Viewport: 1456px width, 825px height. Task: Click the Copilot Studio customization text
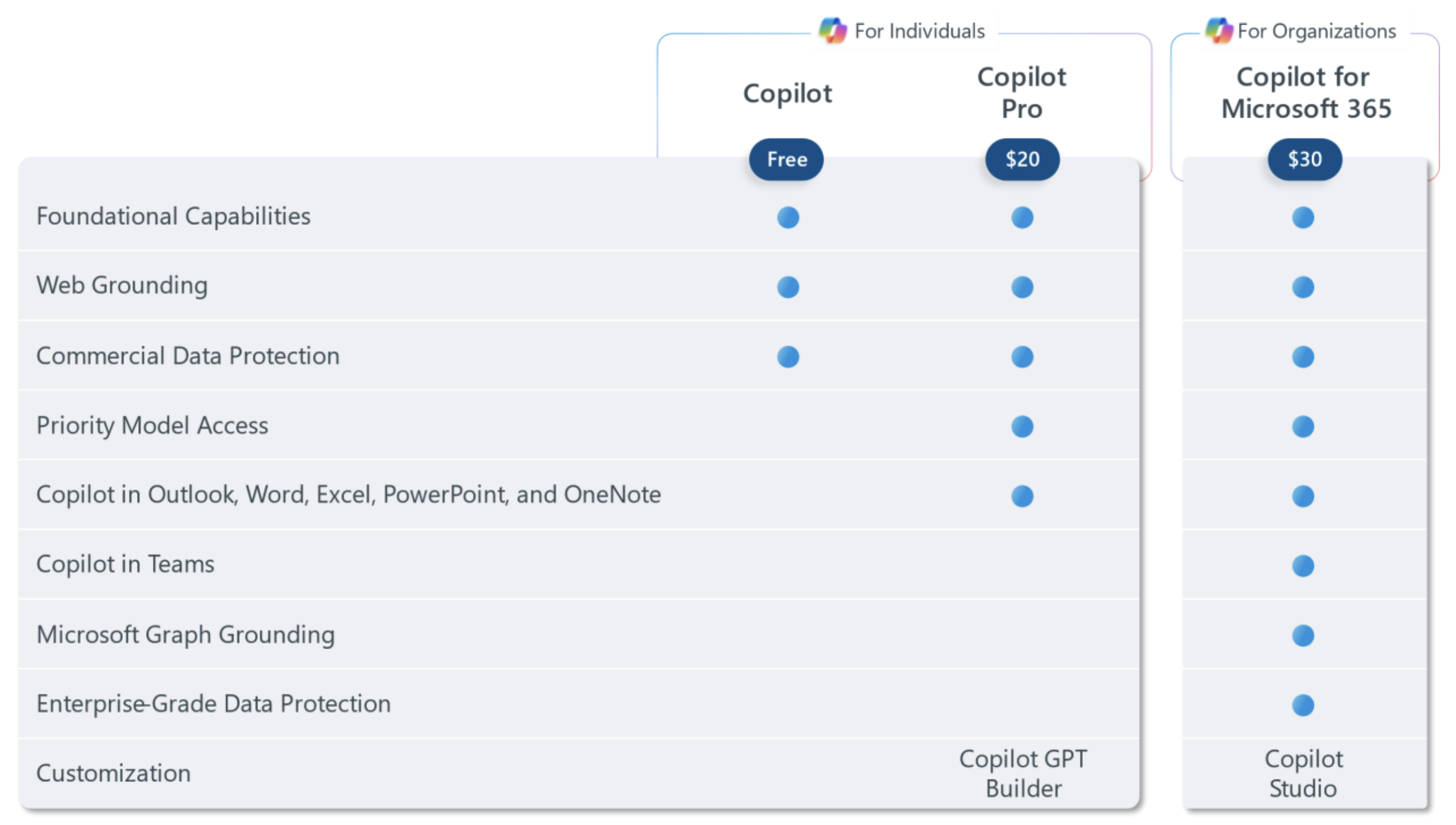coord(1303,774)
